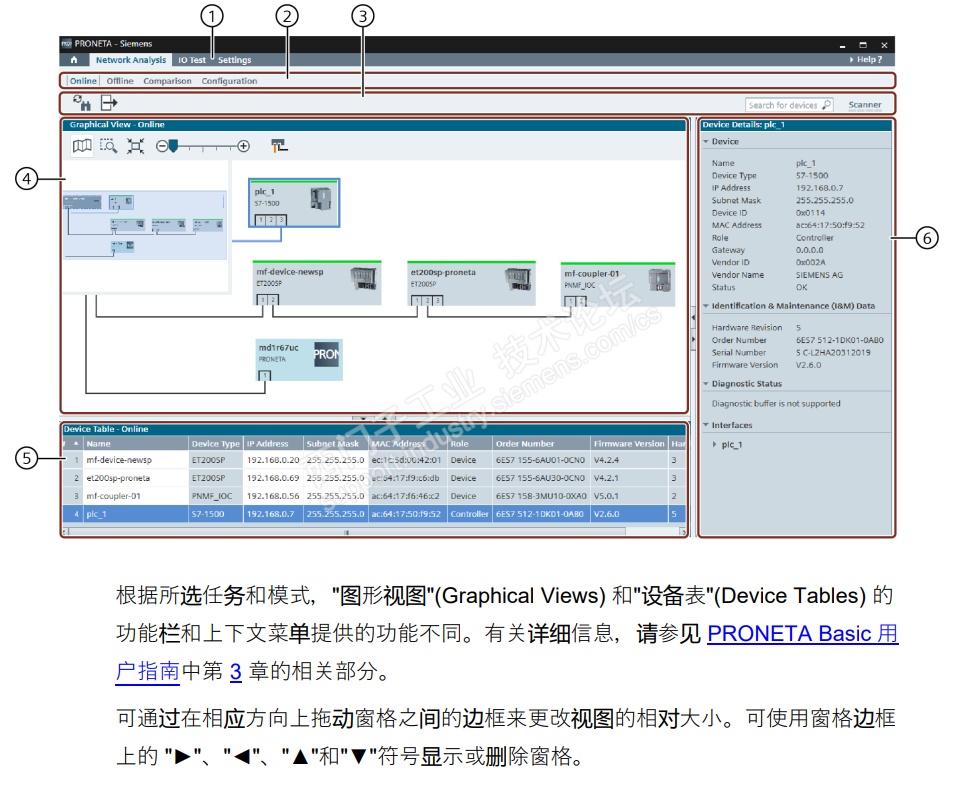Click the search magnifier icon
The image size is (960, 785).
(x=827, y=105)
